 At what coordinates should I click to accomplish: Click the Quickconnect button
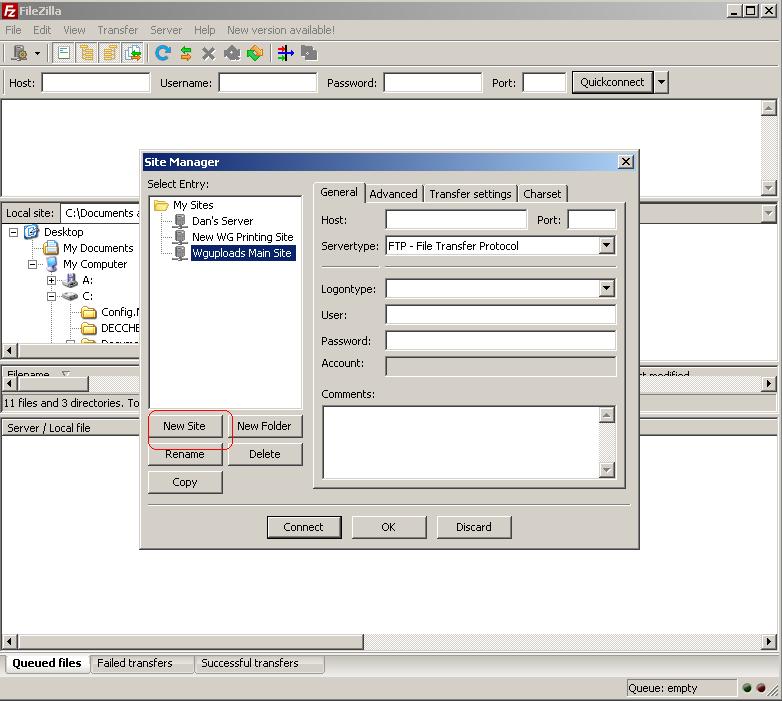[x=612, y=82]
